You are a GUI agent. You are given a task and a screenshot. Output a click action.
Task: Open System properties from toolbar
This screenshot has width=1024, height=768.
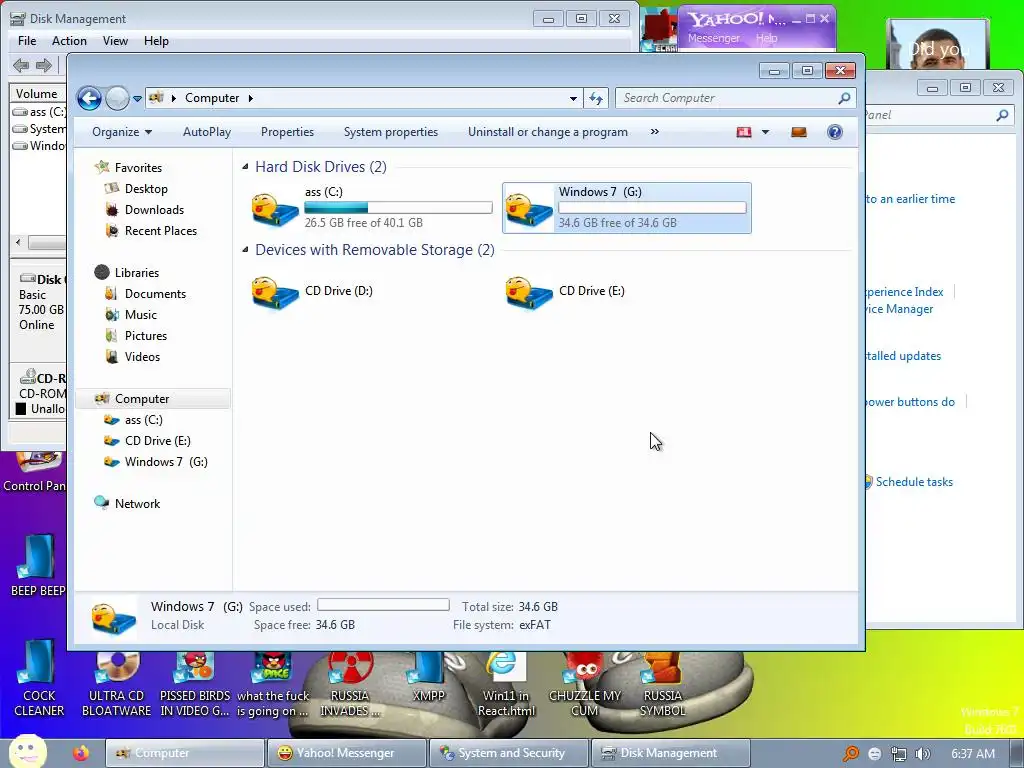(391, 132)
